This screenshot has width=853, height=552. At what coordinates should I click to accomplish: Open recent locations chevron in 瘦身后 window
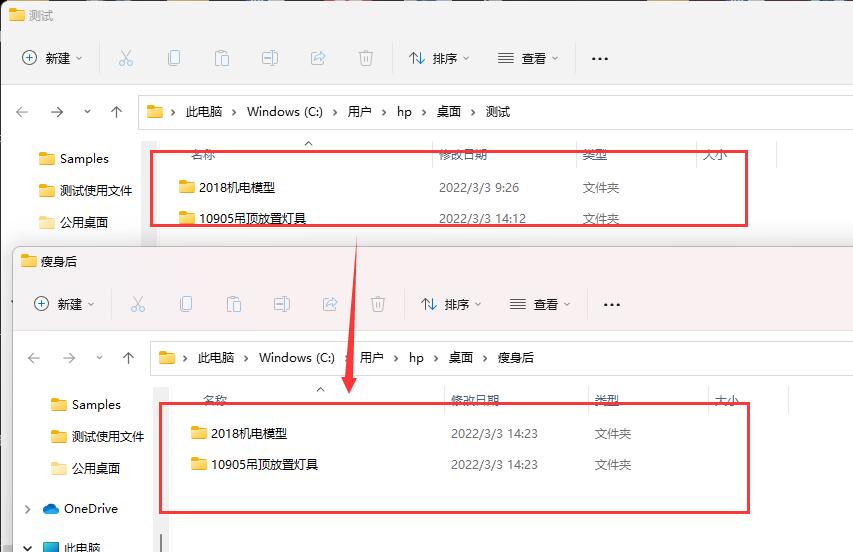tap(99, 357)
